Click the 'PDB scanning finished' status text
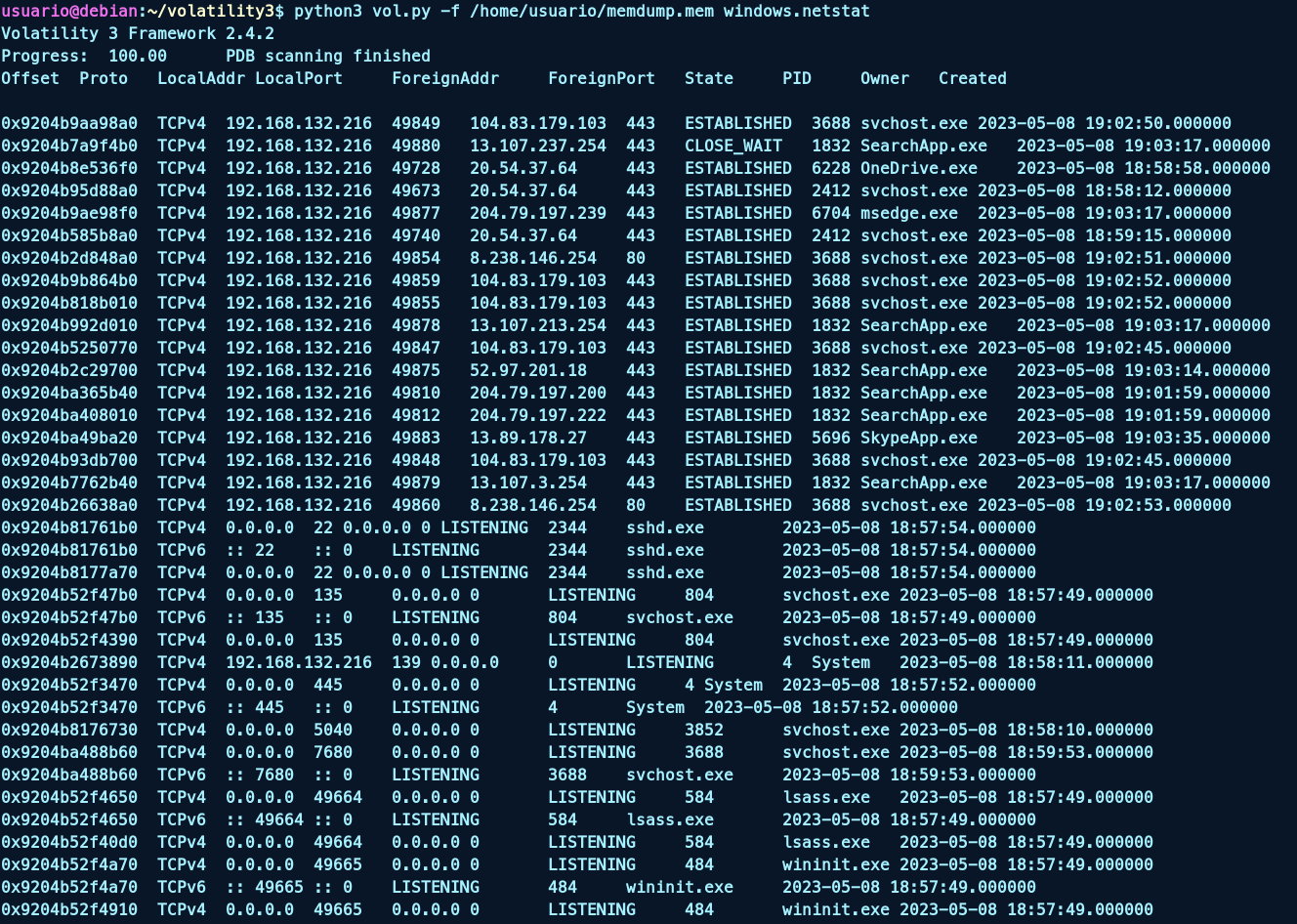 [x=327, y=56]
